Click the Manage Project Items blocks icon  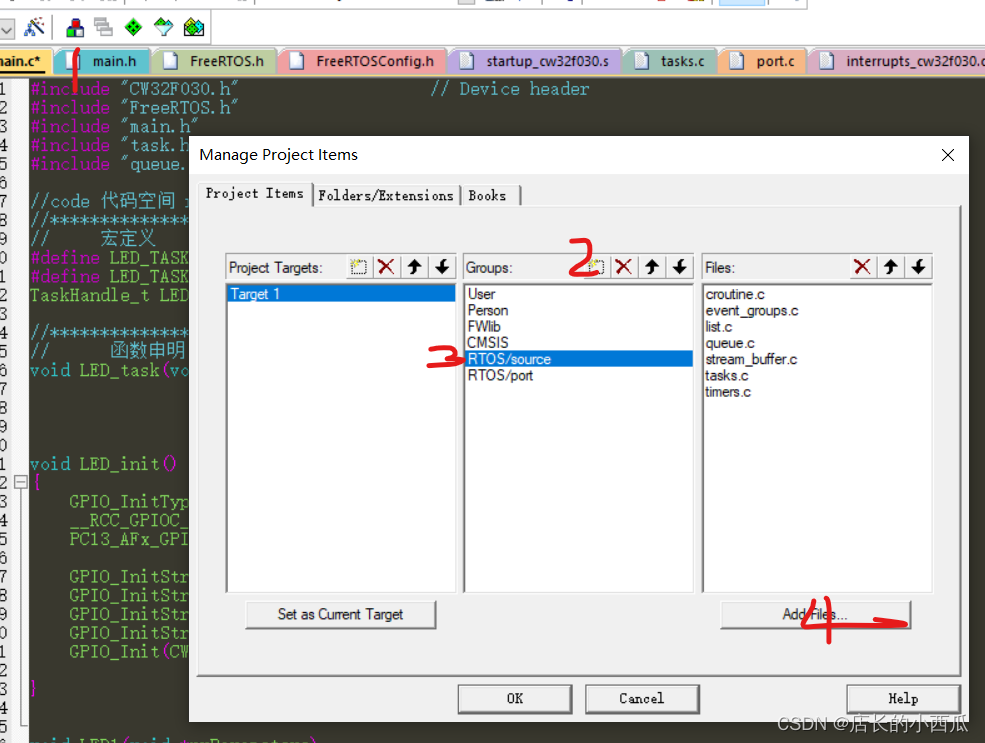pyautogui.click(x=75, y=26)
